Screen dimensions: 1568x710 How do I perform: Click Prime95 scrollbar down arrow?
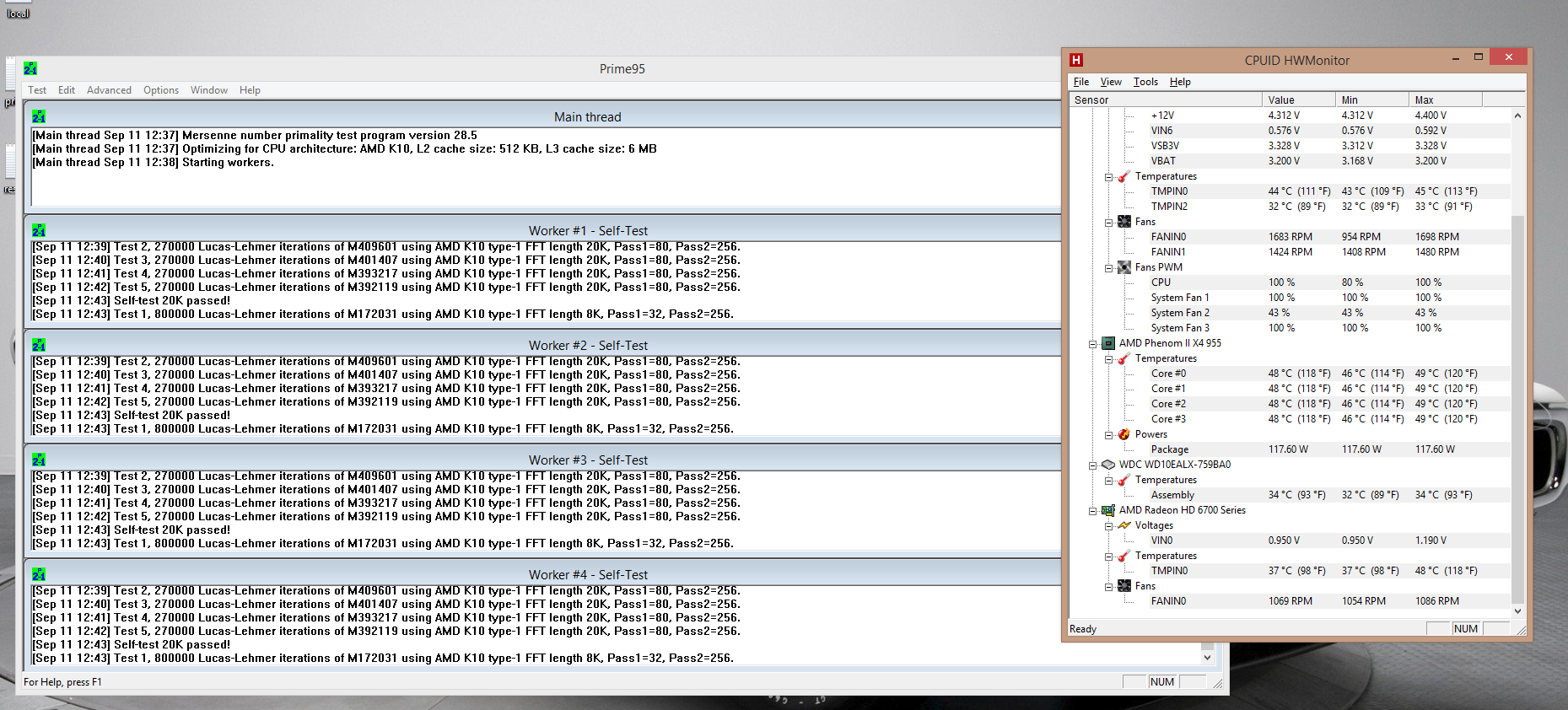1207,657
